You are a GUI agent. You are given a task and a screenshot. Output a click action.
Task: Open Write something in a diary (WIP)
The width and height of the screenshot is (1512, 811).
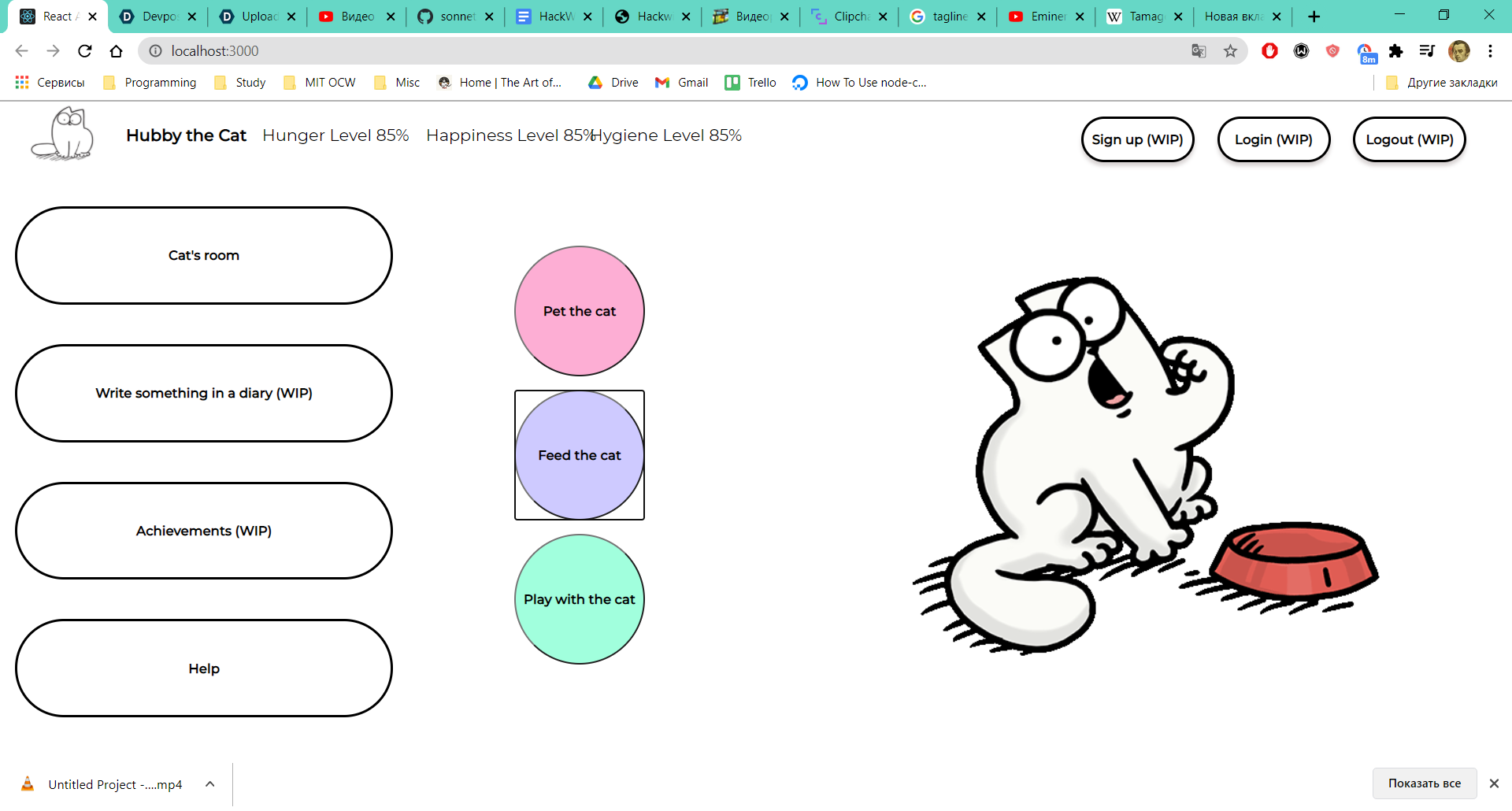click(204, 393)
